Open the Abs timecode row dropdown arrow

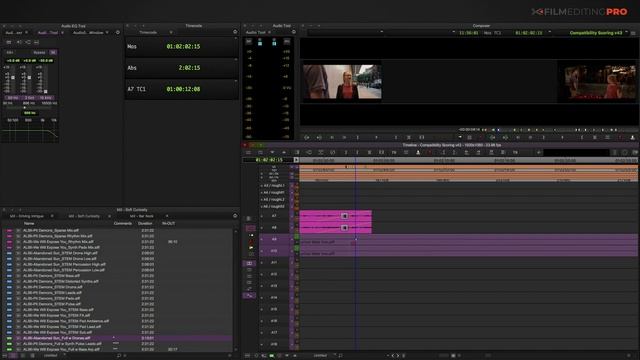click(236, 60)
